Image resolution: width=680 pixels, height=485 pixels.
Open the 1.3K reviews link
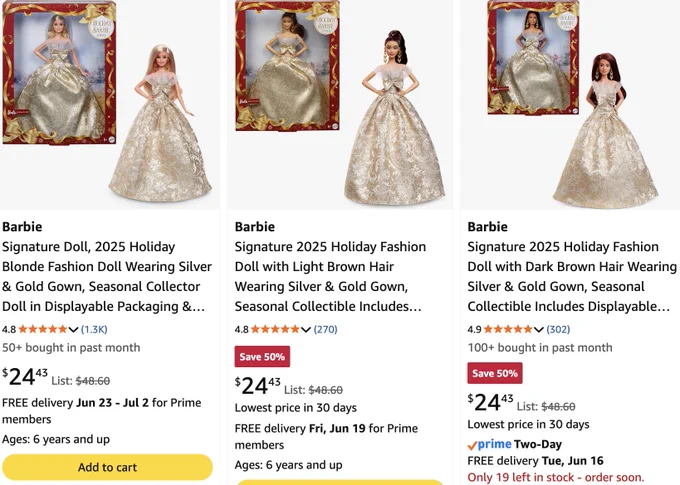(94, 329)
